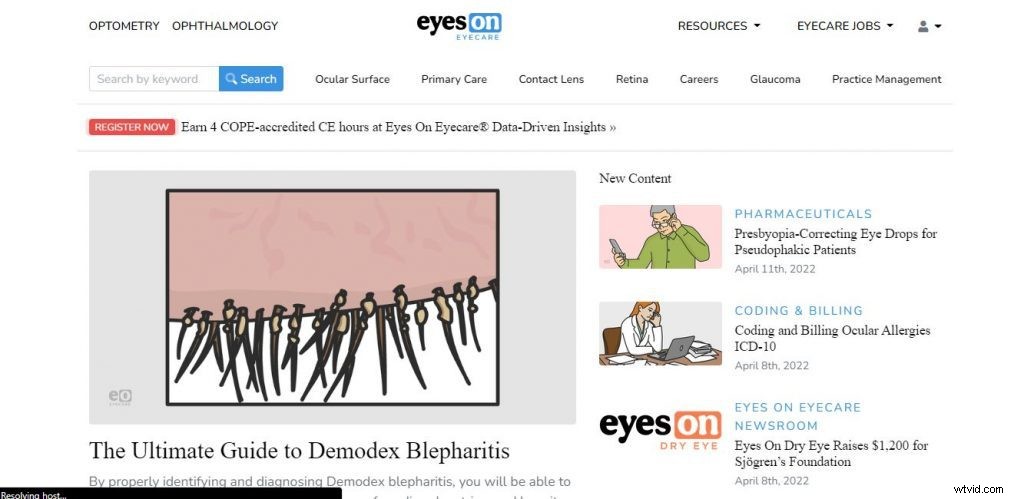1024x499 pixels.
Task: Expand the Eyecare Jobs dropdown
Action: [x=845, y=26]
